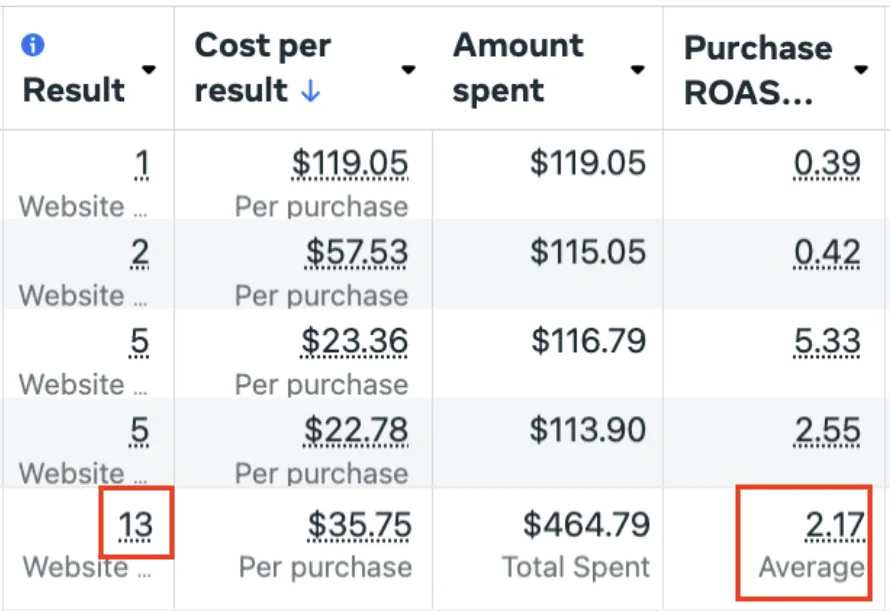Click the $35.75 total cost per purchase
This screenshot has width=890, height=612.
click(x=359, y=525)
